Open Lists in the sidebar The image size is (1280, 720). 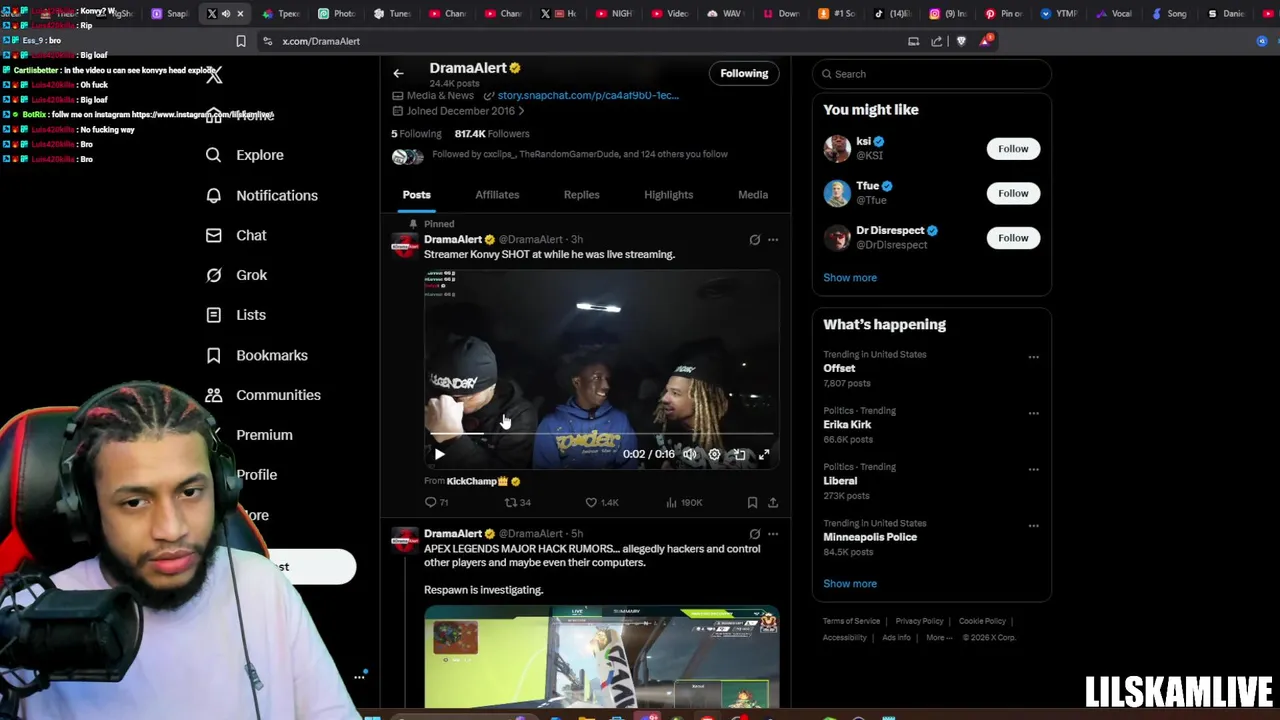(250, 315)
